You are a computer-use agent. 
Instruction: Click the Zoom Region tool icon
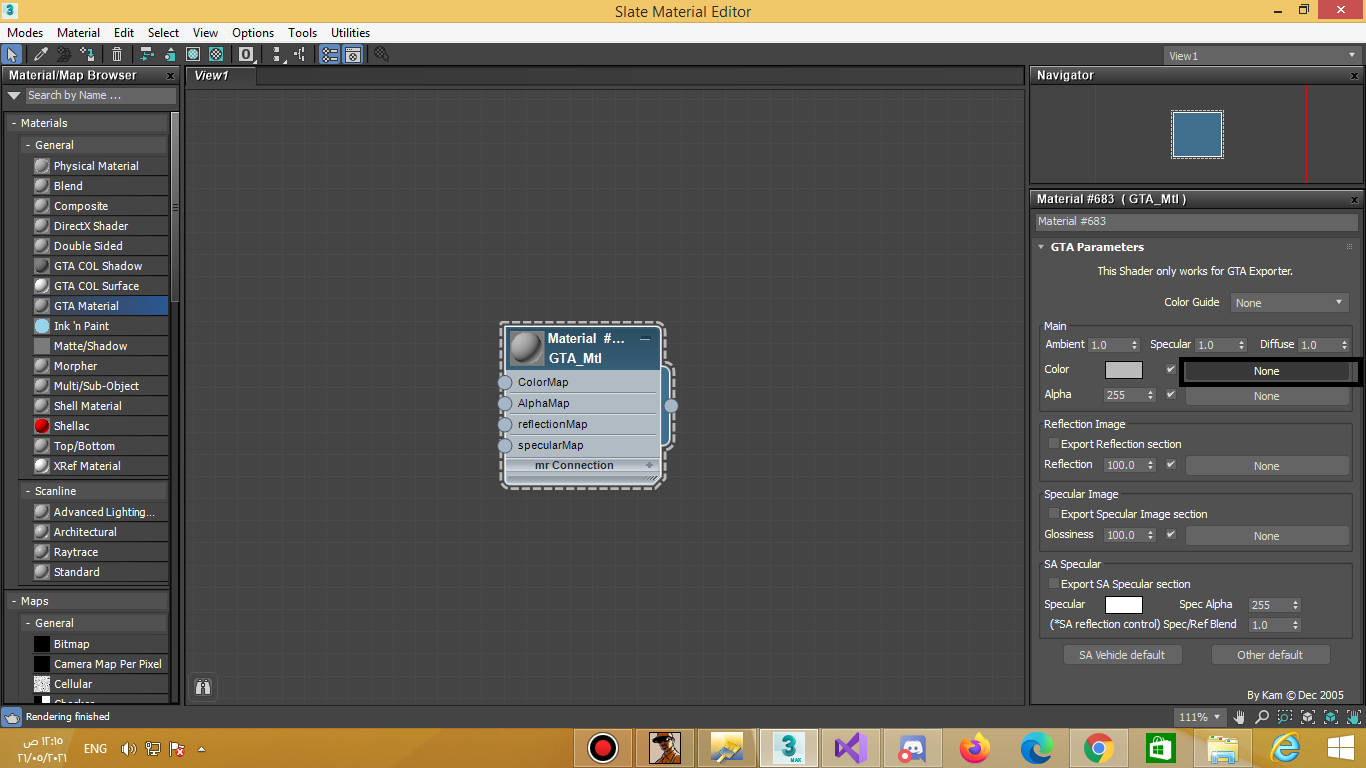1285,717
